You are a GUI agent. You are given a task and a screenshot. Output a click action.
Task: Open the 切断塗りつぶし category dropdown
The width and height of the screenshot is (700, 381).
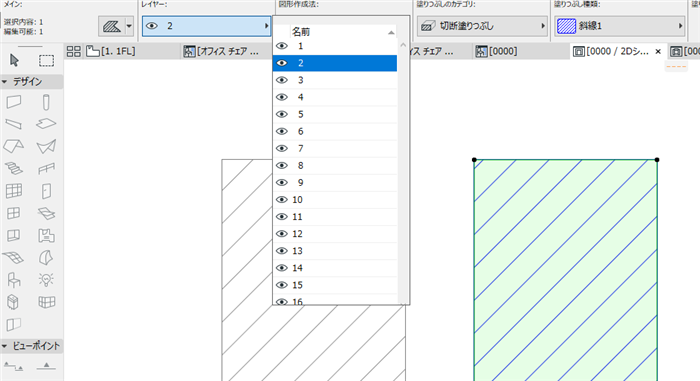482,26
